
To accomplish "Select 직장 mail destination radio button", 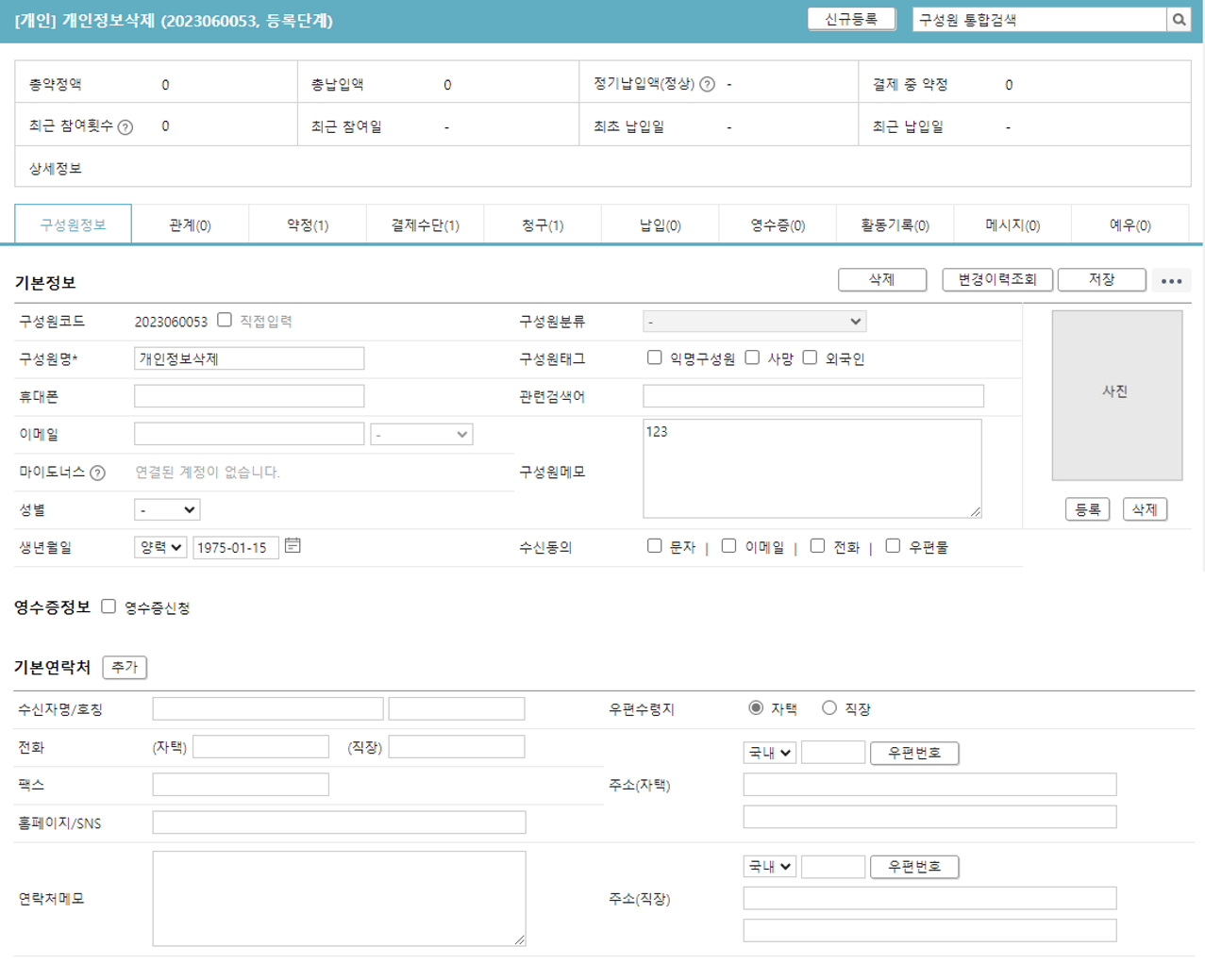I will 828,707.
